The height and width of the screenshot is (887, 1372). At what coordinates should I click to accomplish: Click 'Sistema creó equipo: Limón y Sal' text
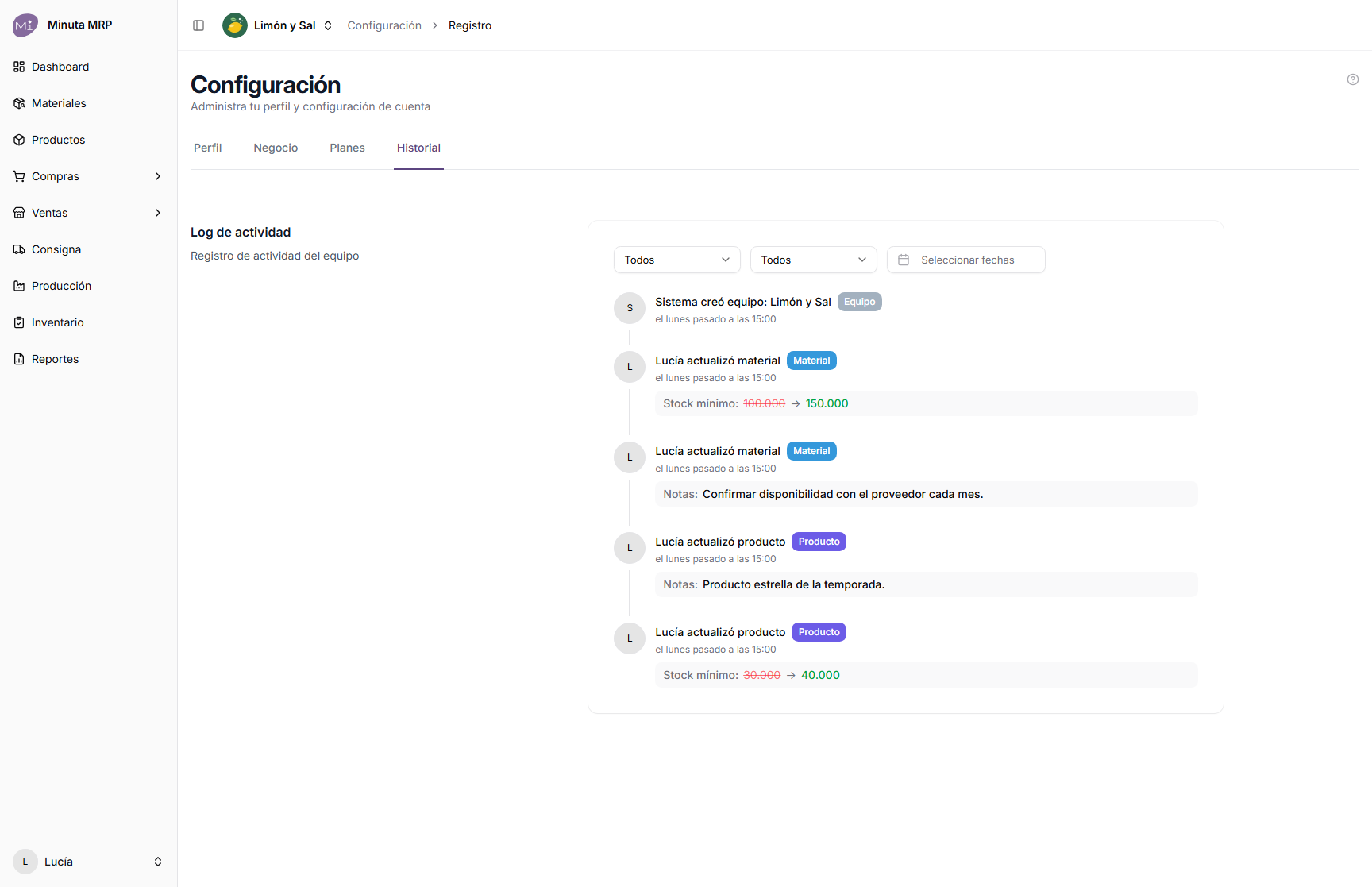[x=743, y=302]
